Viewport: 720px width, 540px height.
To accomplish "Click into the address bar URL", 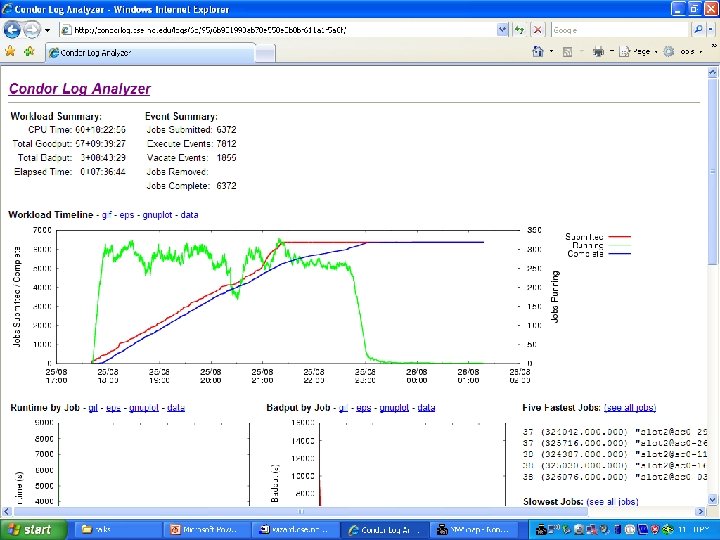I will (x=279, y=30).
